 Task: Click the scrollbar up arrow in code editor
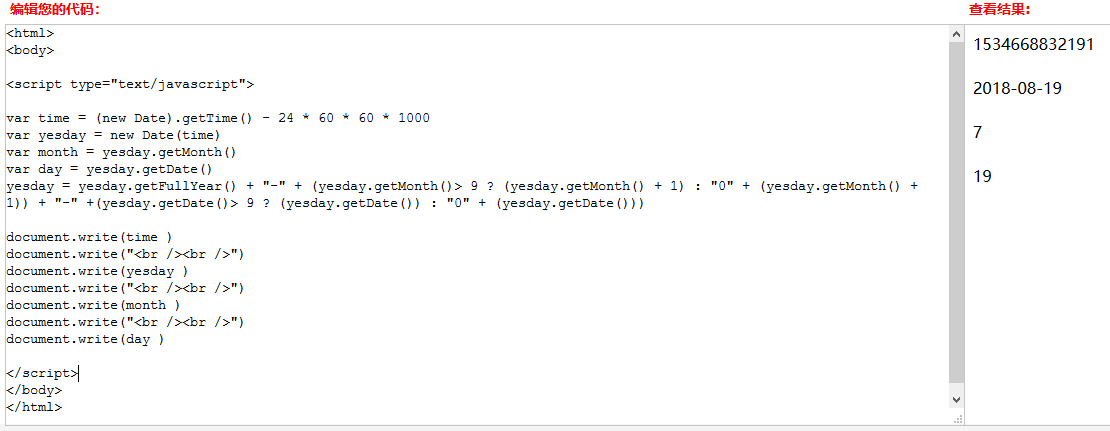(x=956, y=34)
